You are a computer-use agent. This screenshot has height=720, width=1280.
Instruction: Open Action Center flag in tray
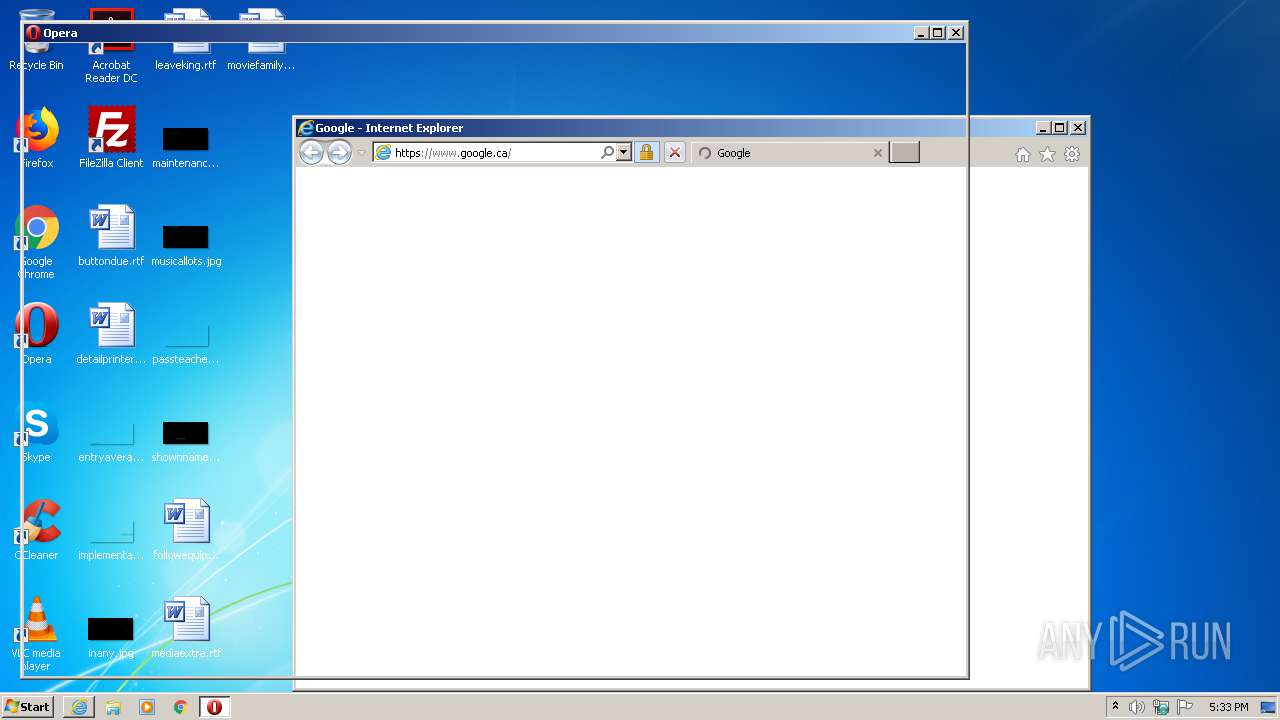point(1185,707)
